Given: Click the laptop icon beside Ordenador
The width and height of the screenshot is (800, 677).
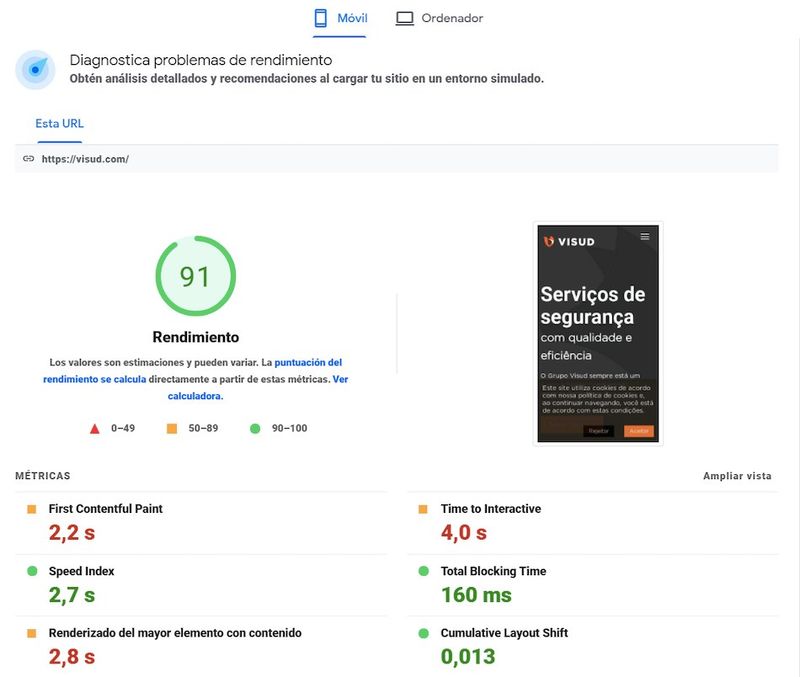Looking at the screenshot, I should coord(405,19).
